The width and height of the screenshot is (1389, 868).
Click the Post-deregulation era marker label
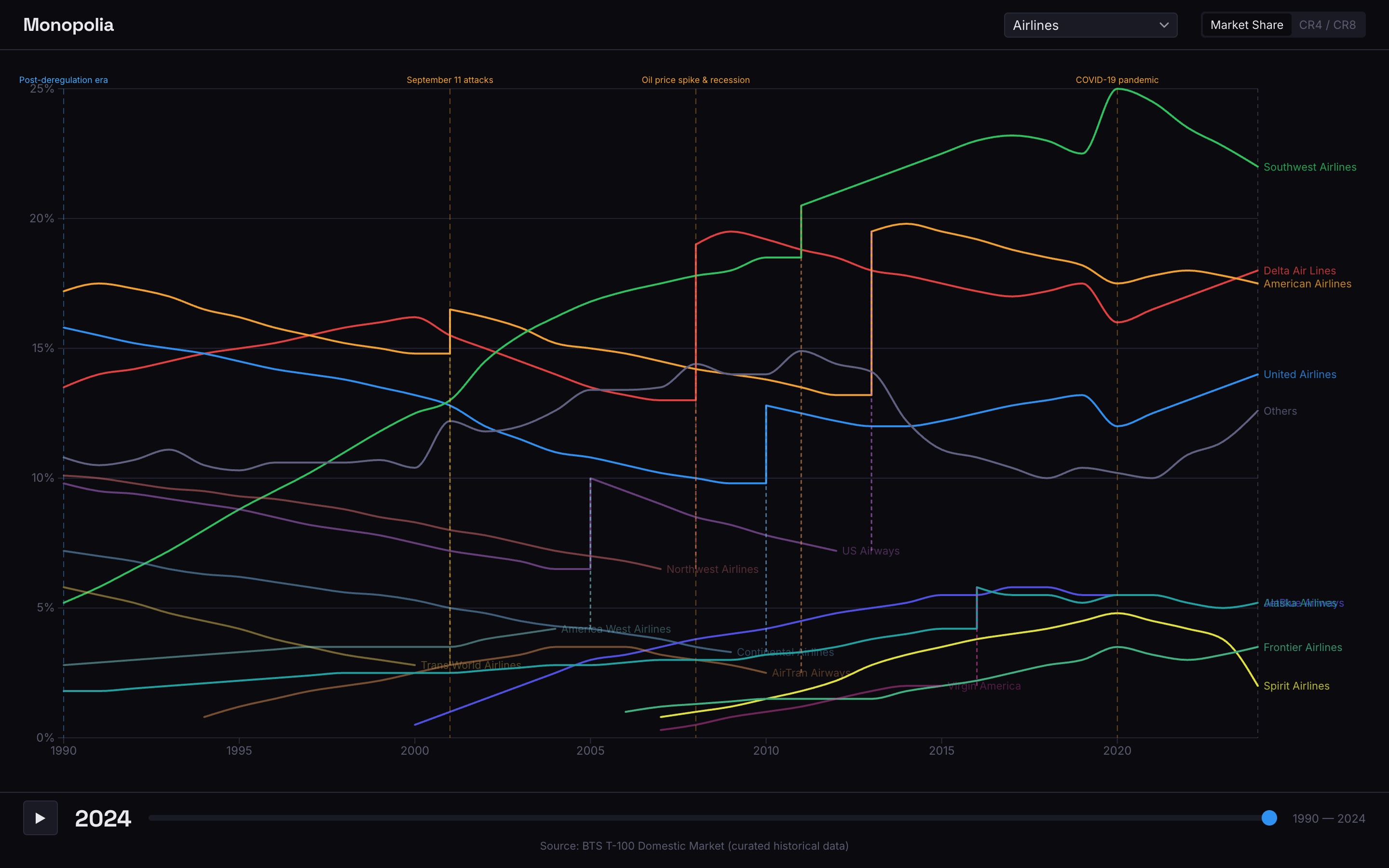63,80
